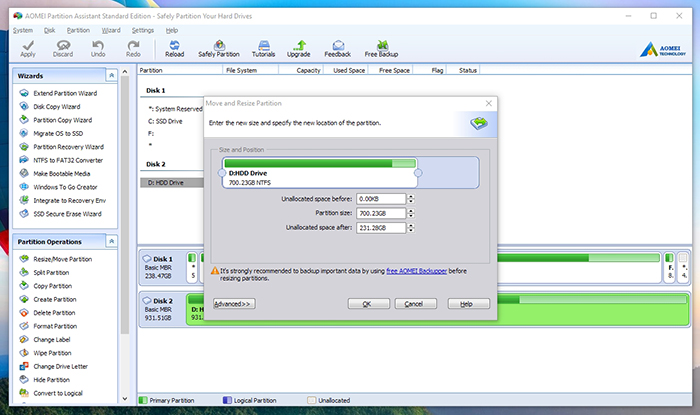Click the Apply checkmark toolbar icon
Screen dimensions: 700x415
pos(28,49)
